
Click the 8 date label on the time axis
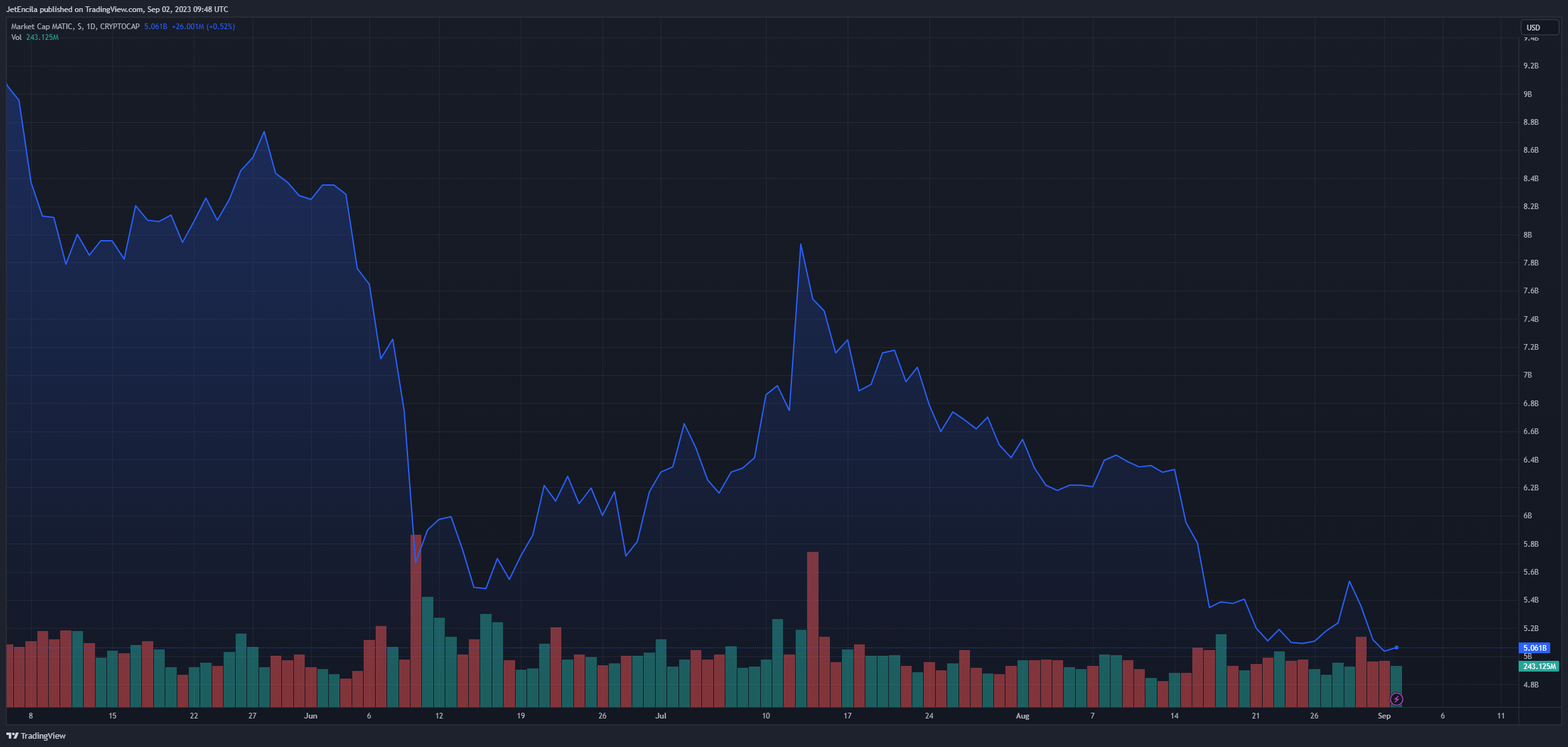point(30,716)
